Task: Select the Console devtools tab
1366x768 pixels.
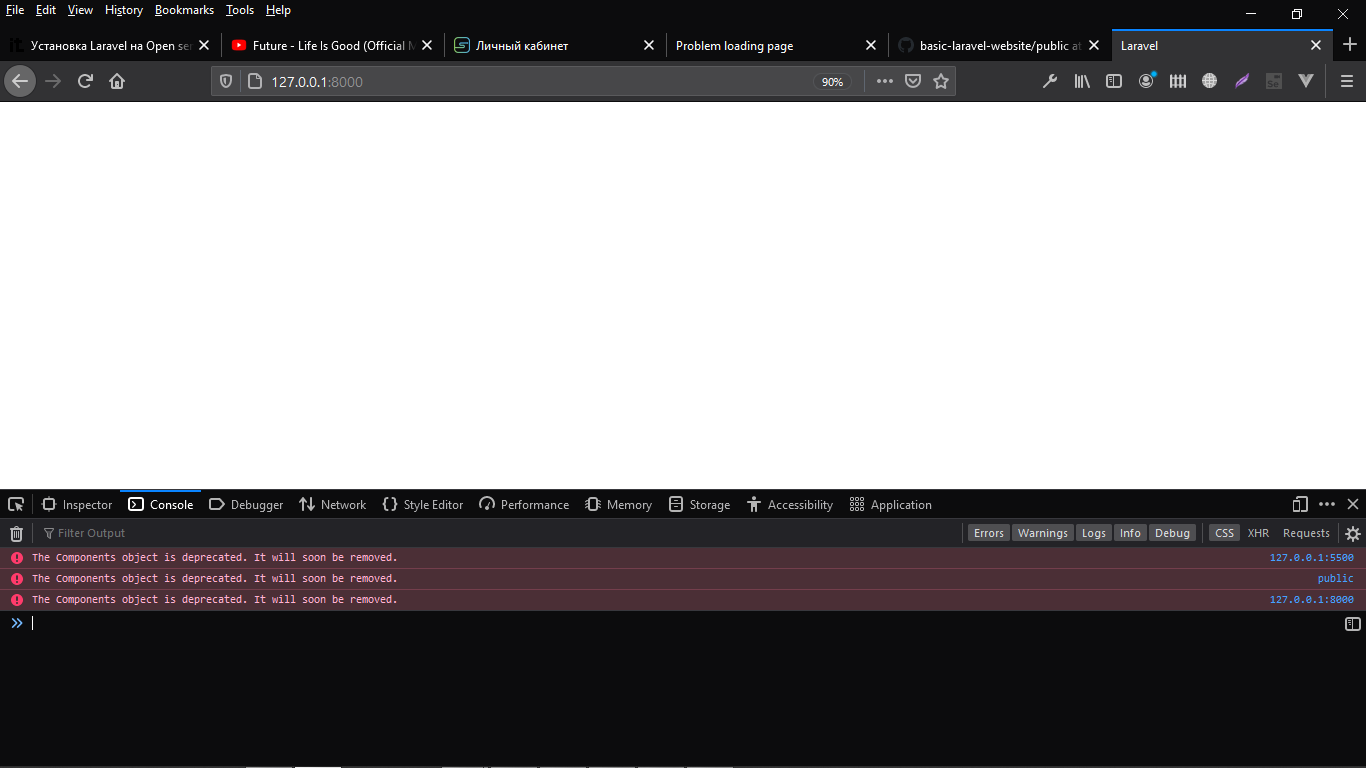Action: click(x=161, y=505)
